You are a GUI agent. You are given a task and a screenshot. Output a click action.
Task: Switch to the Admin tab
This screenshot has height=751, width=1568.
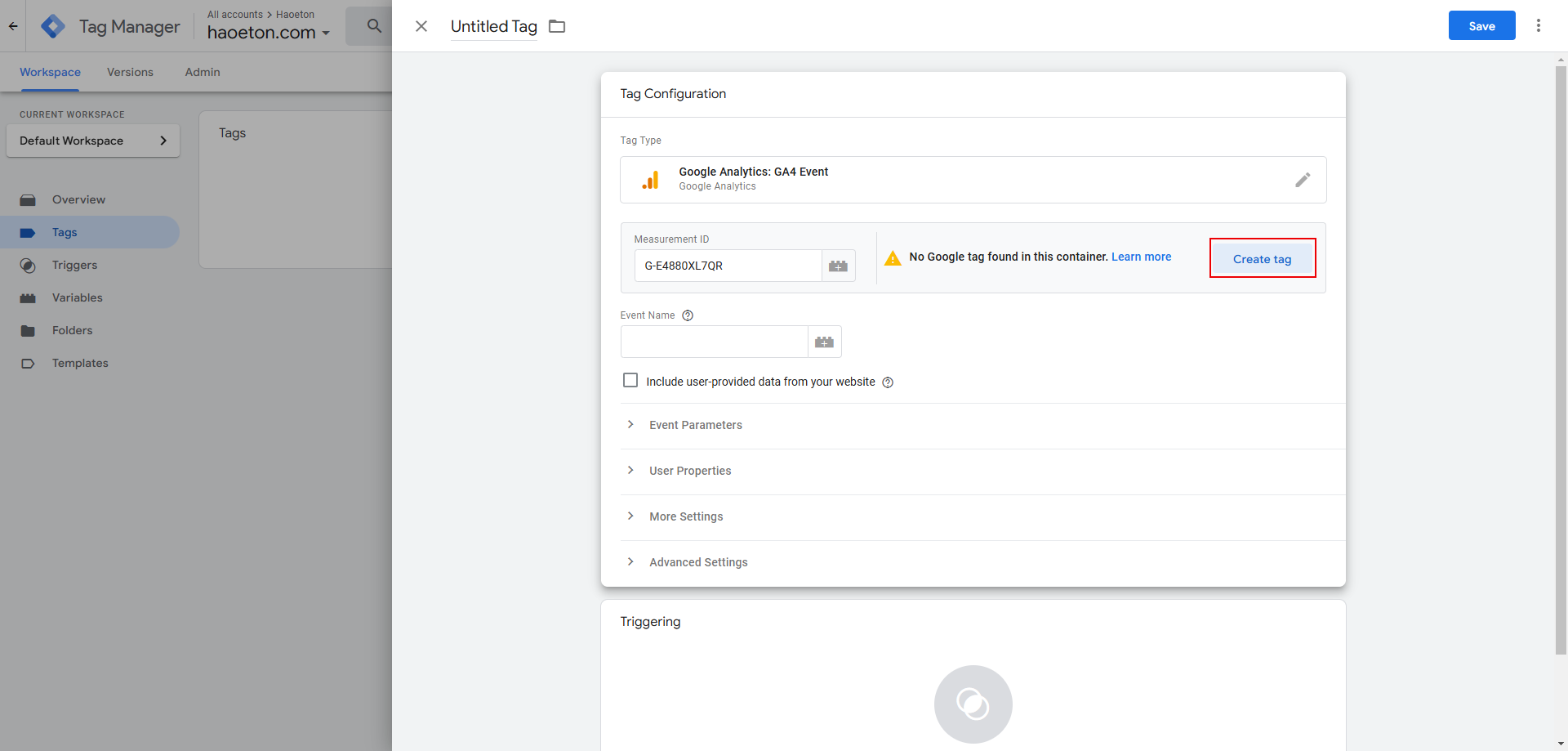click(x=203, y=72)
